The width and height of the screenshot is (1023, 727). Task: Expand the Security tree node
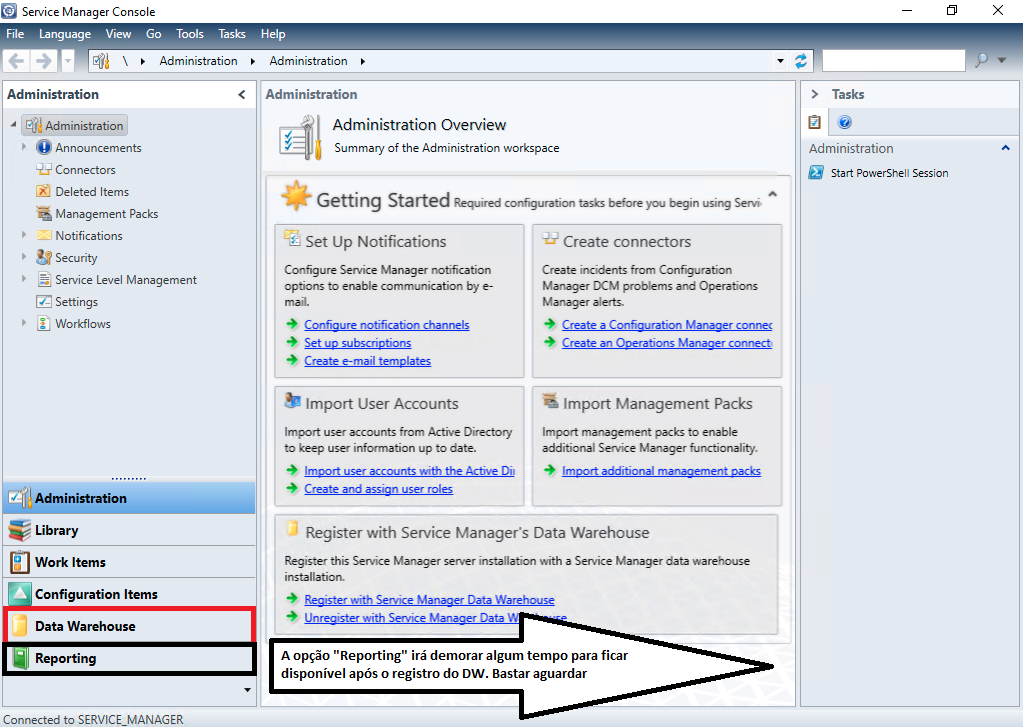24,258
